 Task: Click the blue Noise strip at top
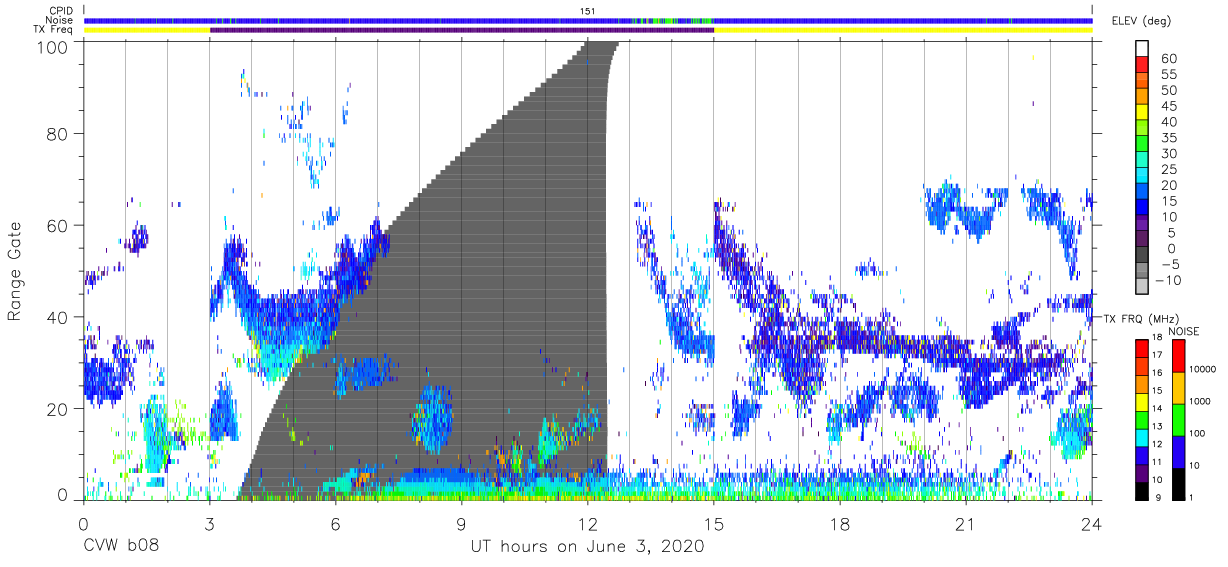click(588, 20)
